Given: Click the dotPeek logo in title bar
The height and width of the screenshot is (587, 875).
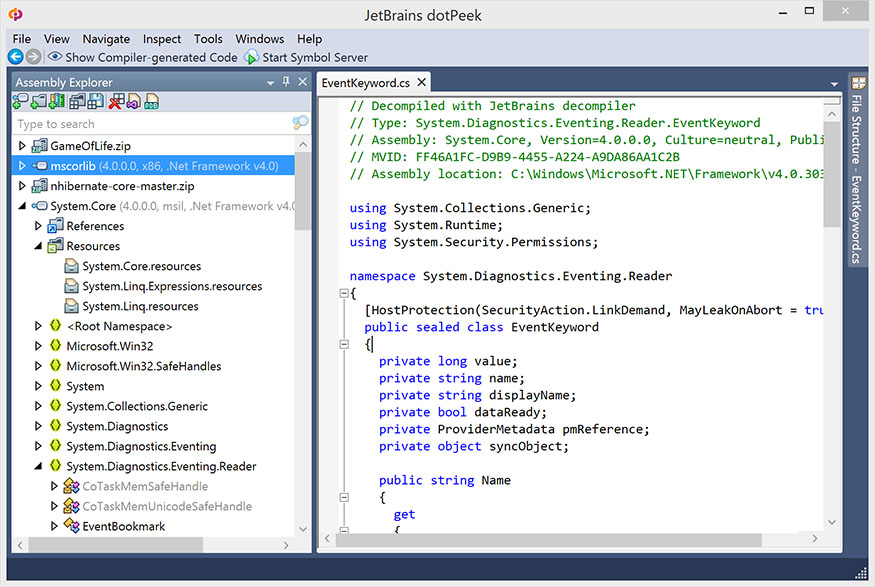Looking at the screenshot, I should [x=16, y=14].
